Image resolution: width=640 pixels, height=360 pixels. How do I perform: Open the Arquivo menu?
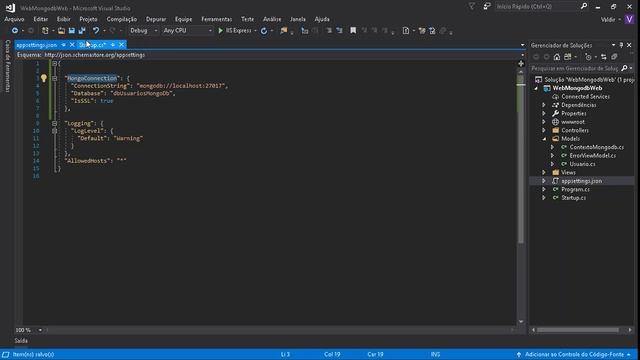coord(14,19)
